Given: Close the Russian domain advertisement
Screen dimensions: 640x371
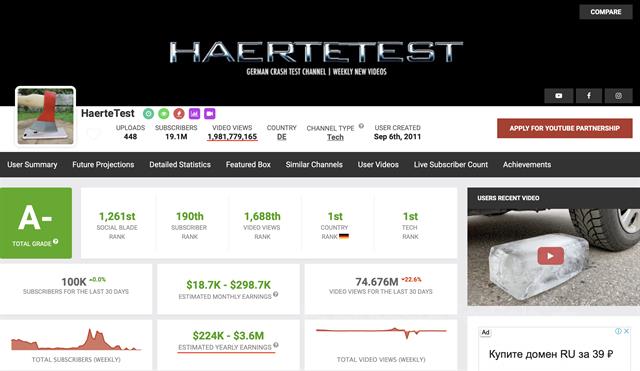Looking at the screenshot, I should tap(626, 331).
